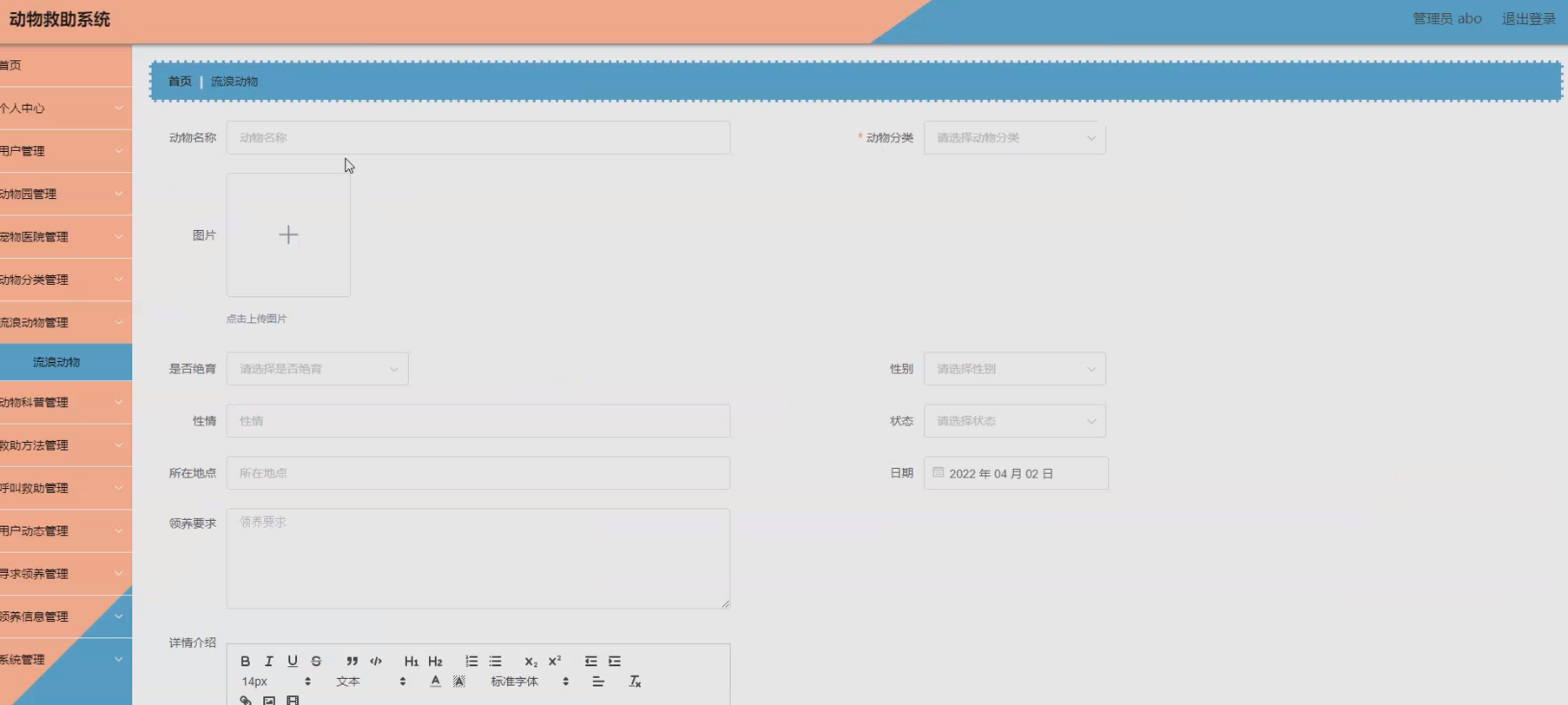
Task: Toggle italic formatting in editor
Action: tap(269, 662)
